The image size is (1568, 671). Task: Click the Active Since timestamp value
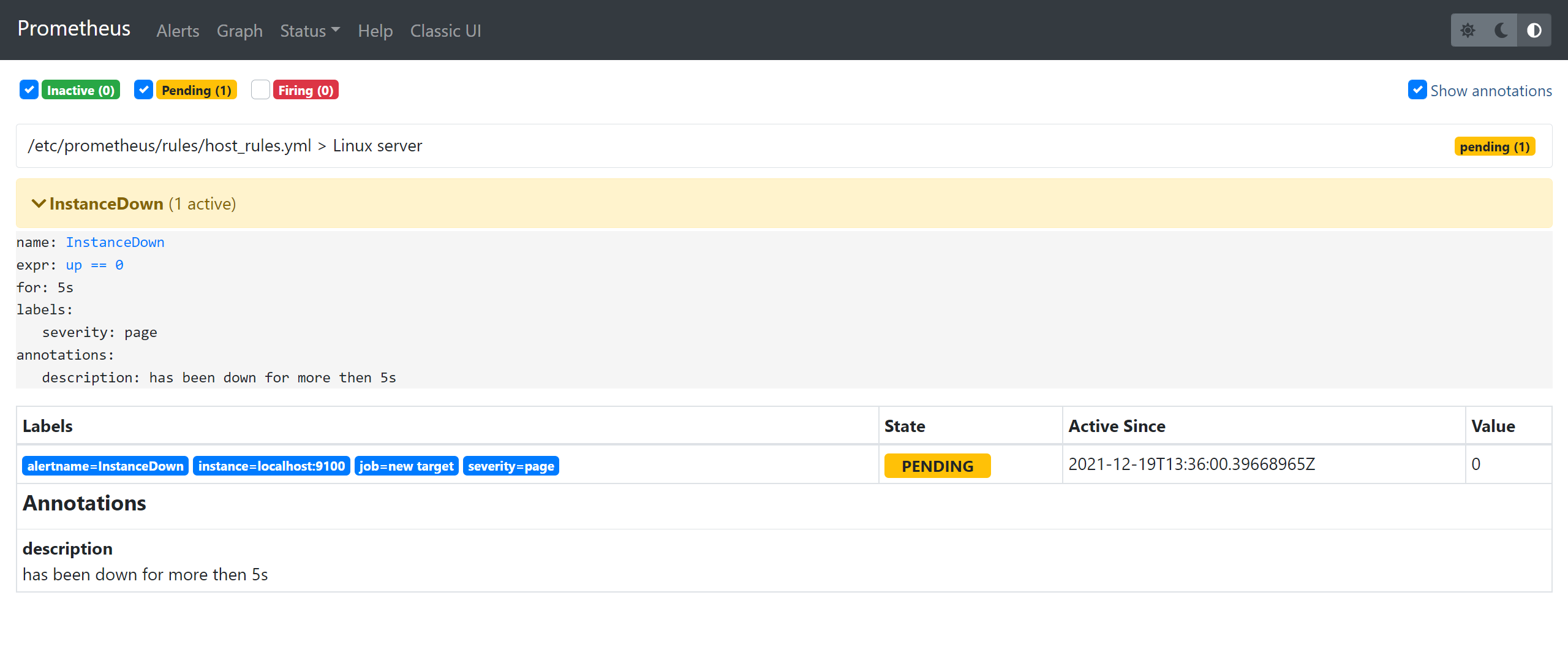(x=1191, y=464)
